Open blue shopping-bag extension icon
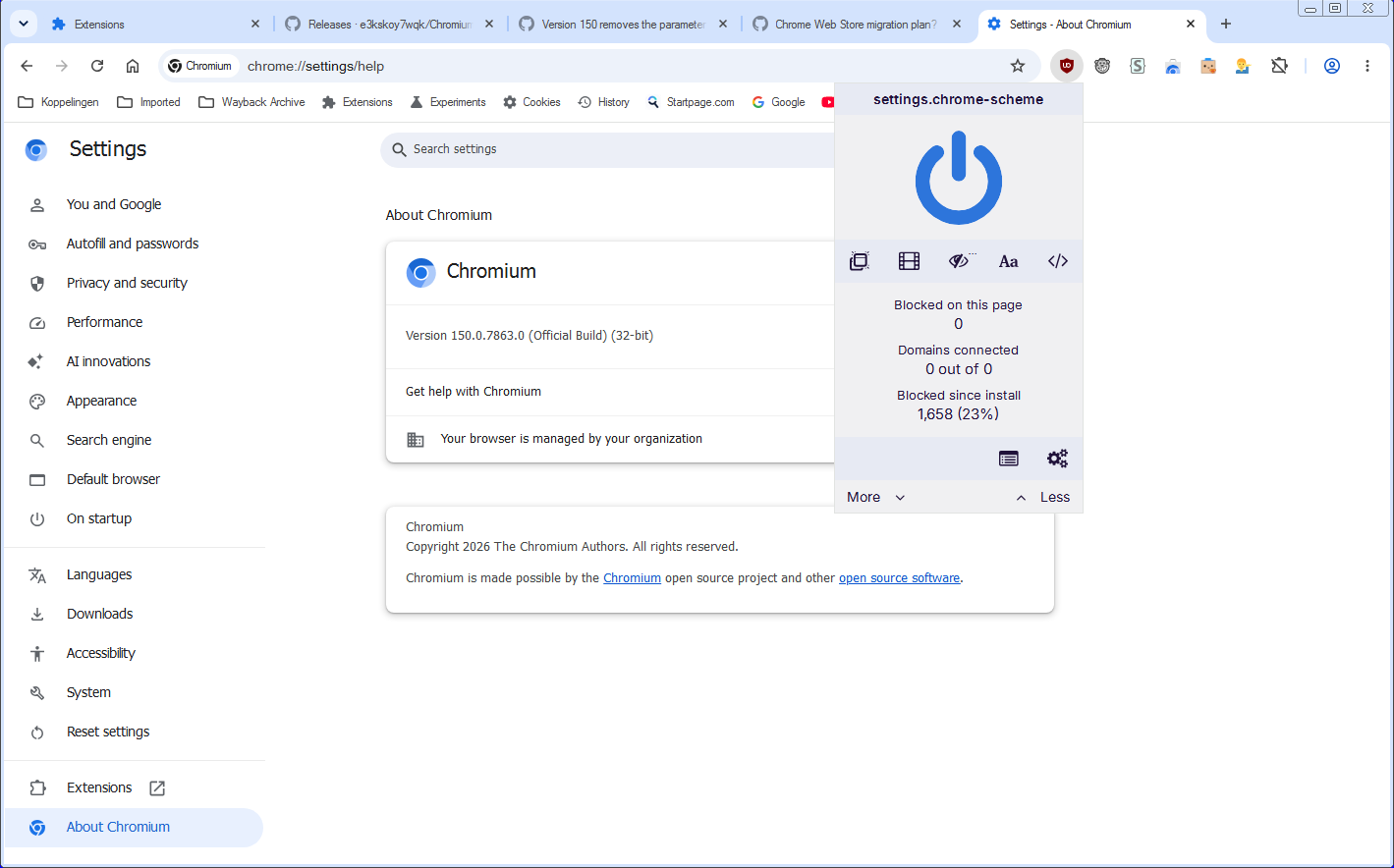 [x=1173, y=66]
